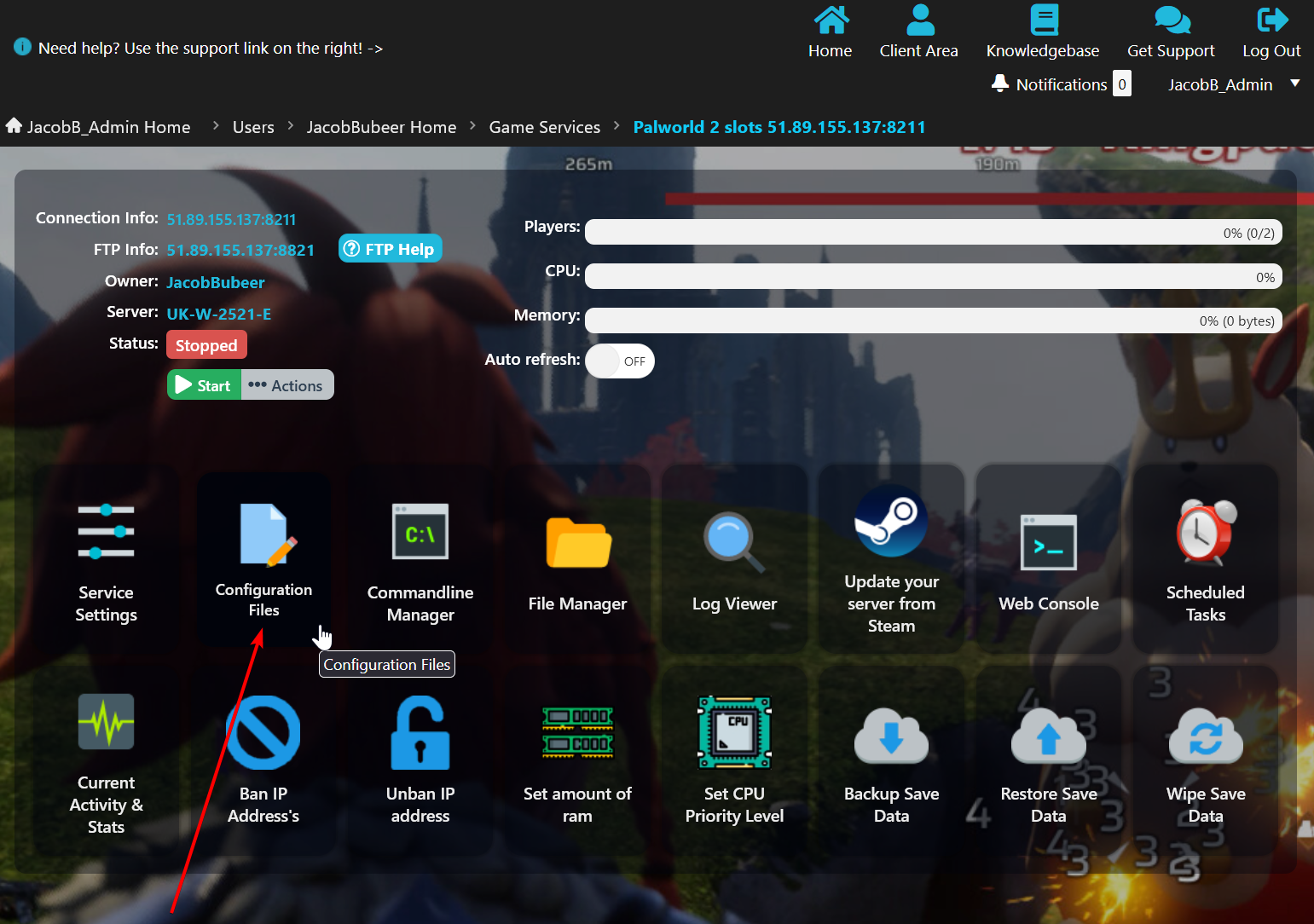Viewport: 1314px width, 924px height.
Task: Open Set CPU Priority Level
Action: click(x=734, y=733)
